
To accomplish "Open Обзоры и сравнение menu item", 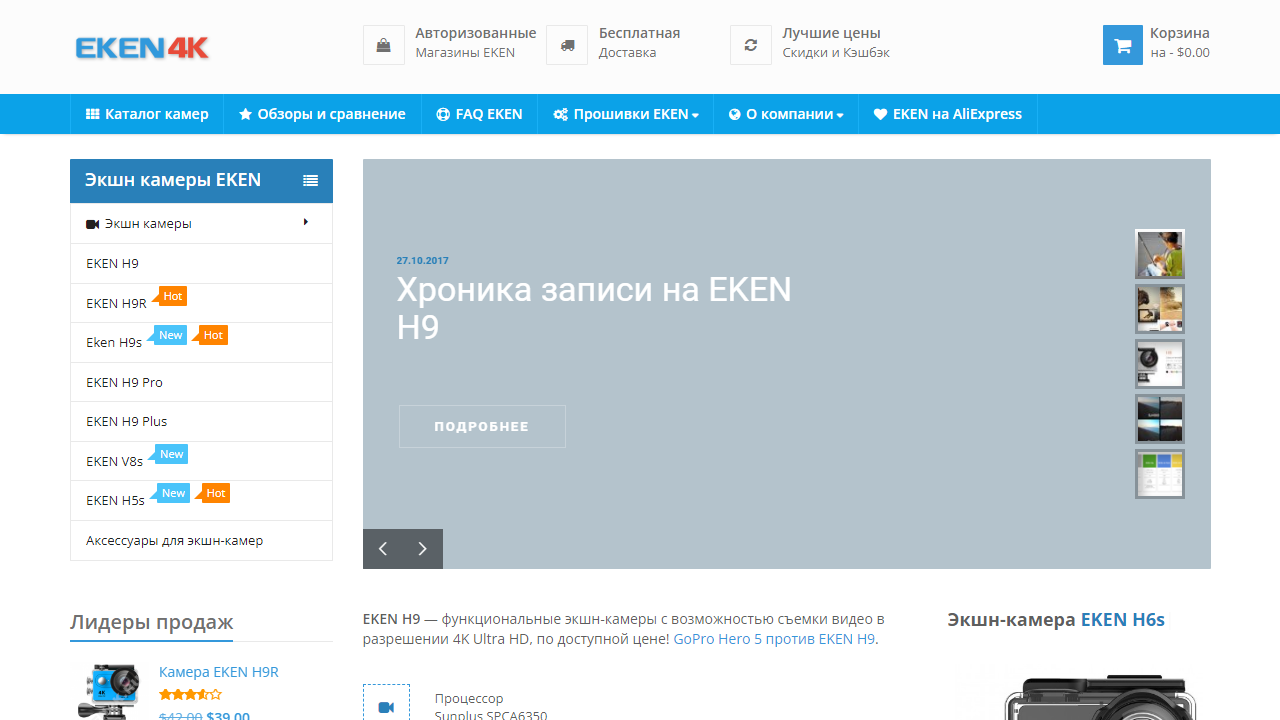I will point(322,114).
